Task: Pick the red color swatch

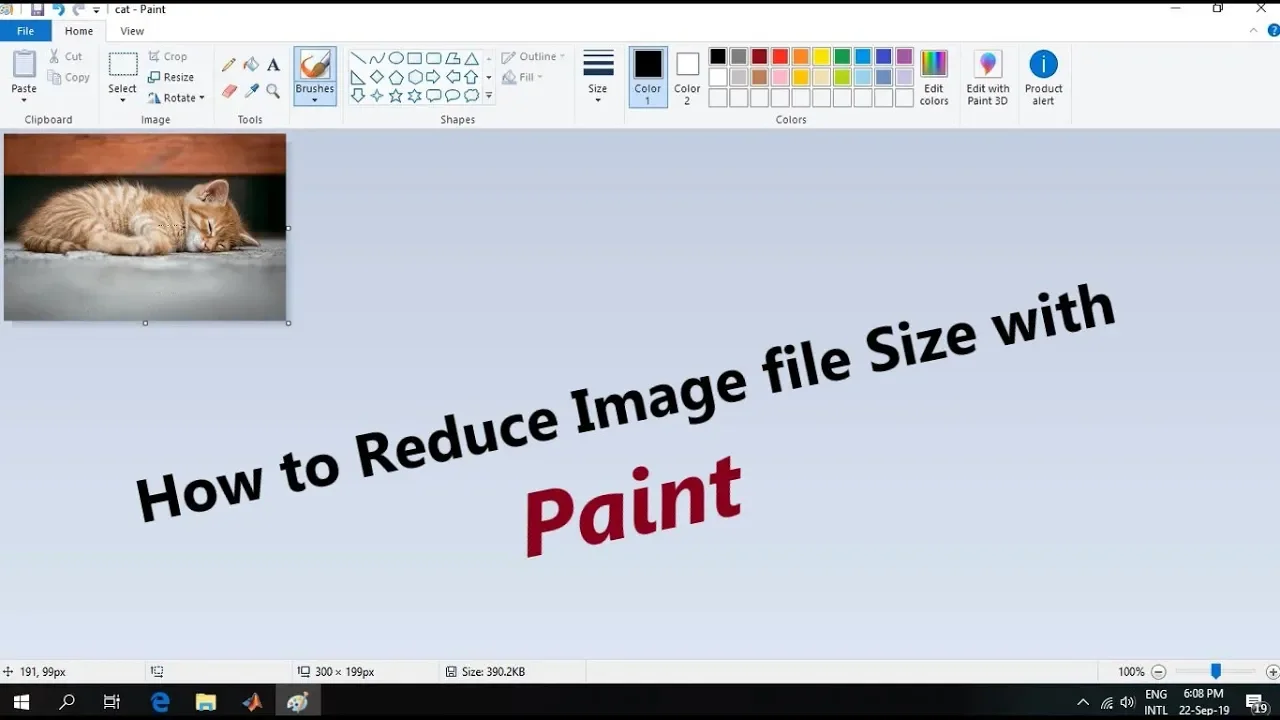Action: tap(780, 57)
